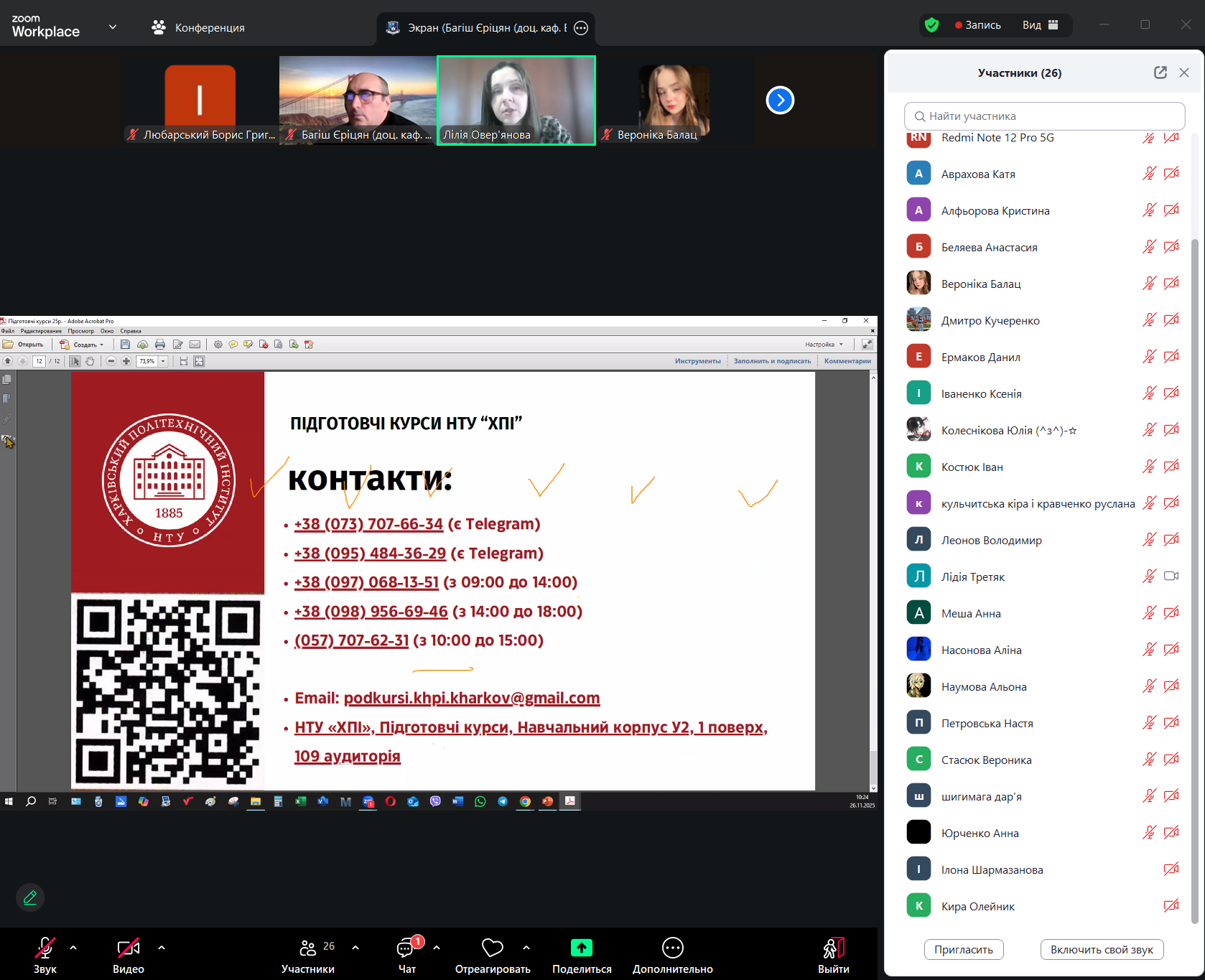Image resolution: width=1205 pixels, height=980 pixels.
Task: Open shared screen options ellipsis button
Action: [x=581, y=28]
